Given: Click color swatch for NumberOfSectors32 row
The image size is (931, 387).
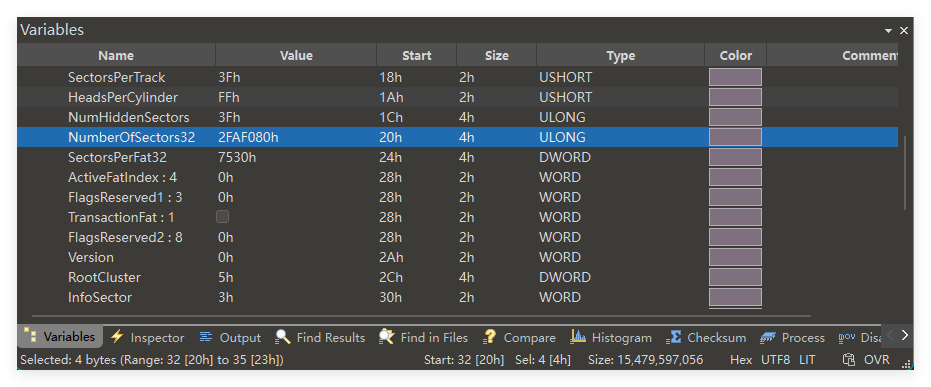Looking at the screenshot, I should [735, 137].
